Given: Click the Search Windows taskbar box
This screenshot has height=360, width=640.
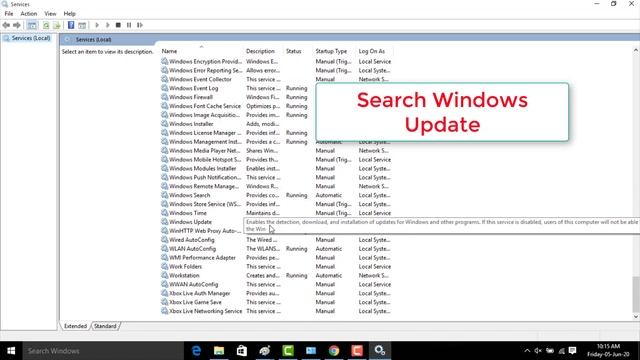Looking at the screenshot, I should tap(102, 351).
